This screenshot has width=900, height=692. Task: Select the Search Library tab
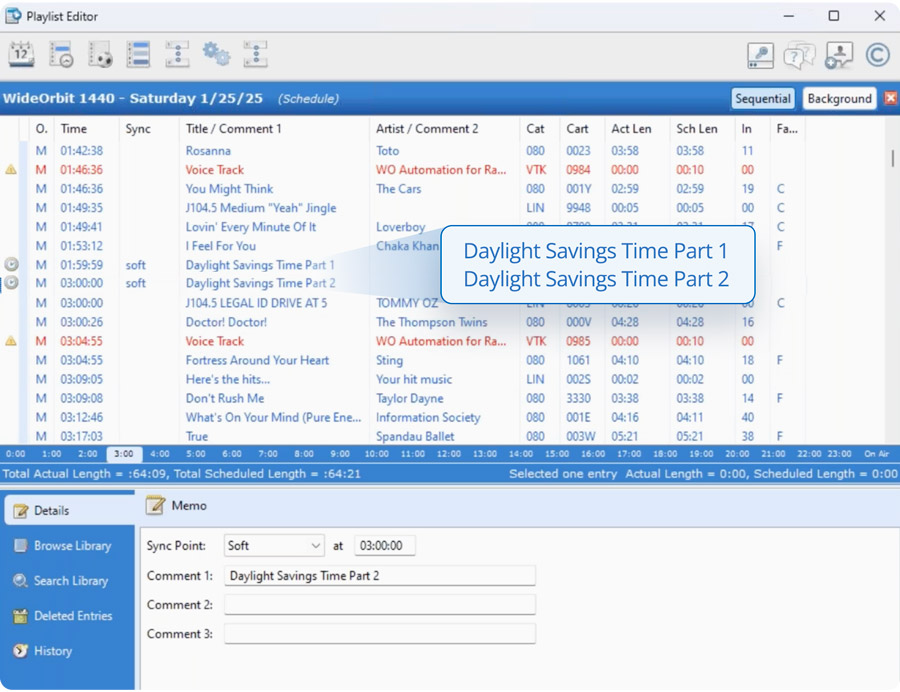click(72, 581)
